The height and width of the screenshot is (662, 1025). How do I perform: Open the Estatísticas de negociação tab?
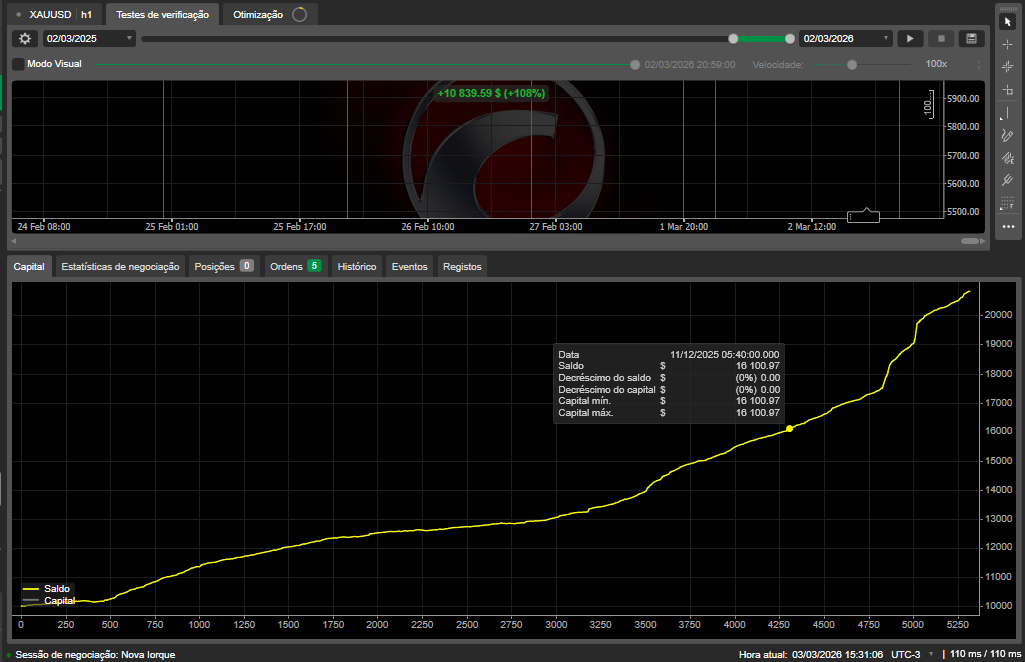(x=120, y=267)
